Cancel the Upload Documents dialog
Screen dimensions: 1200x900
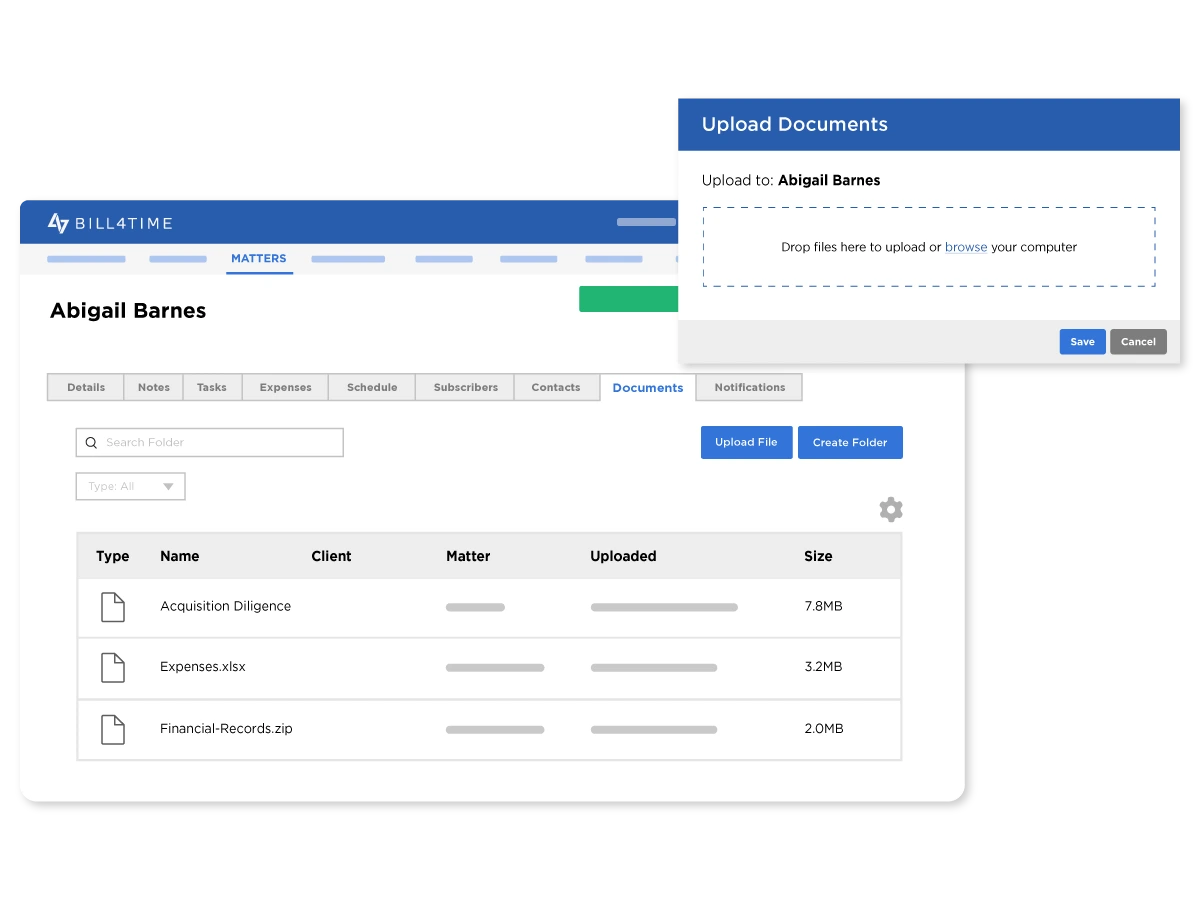pos(1138,342)
